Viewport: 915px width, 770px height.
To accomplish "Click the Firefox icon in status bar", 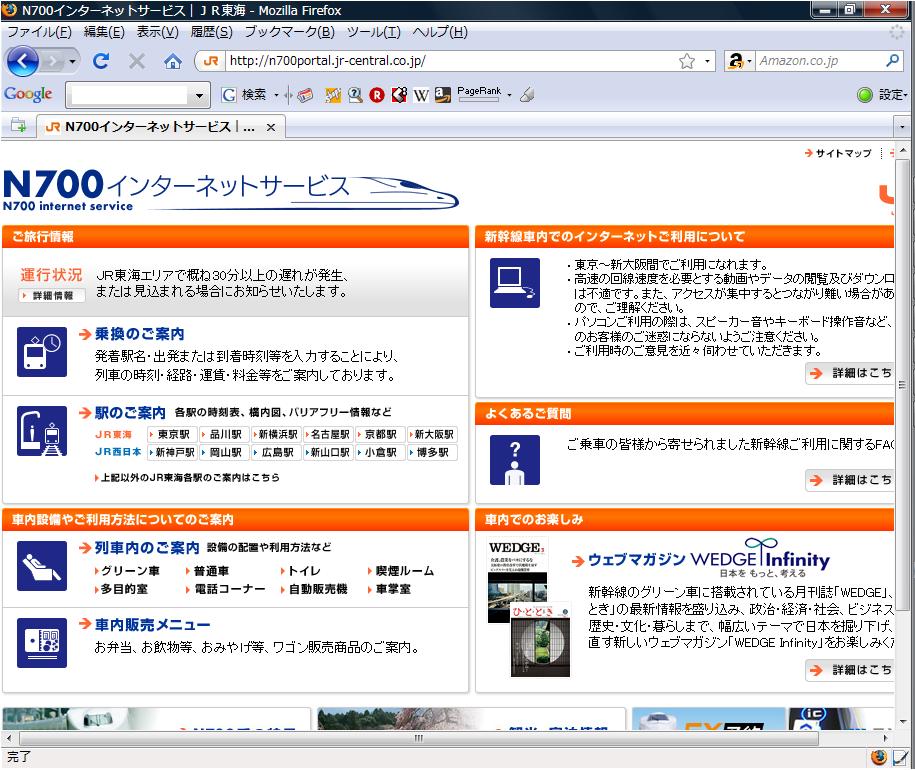I will click(879, 757).
